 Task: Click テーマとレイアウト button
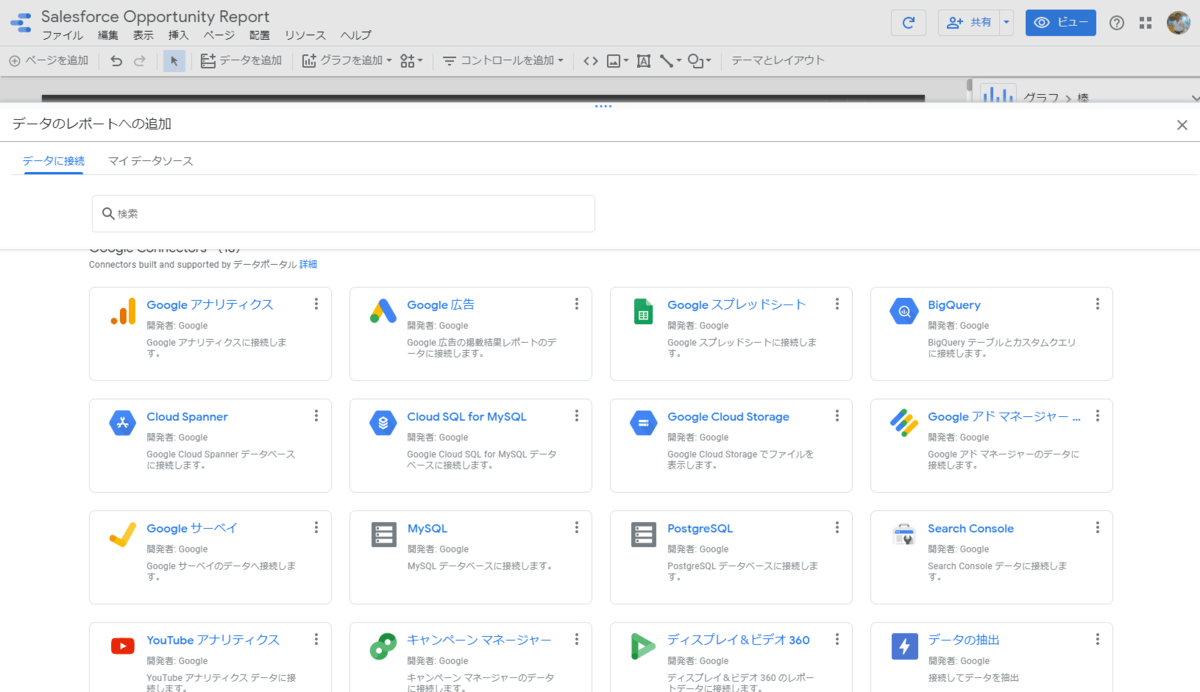[778, 61]
